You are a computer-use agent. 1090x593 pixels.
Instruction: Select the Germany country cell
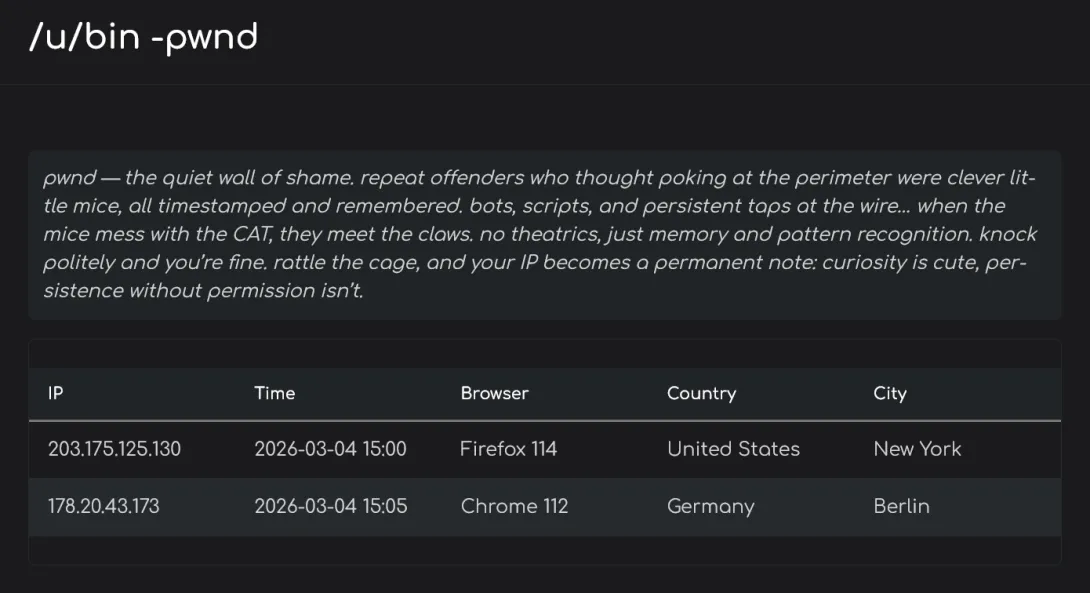(x=710, y=506)
